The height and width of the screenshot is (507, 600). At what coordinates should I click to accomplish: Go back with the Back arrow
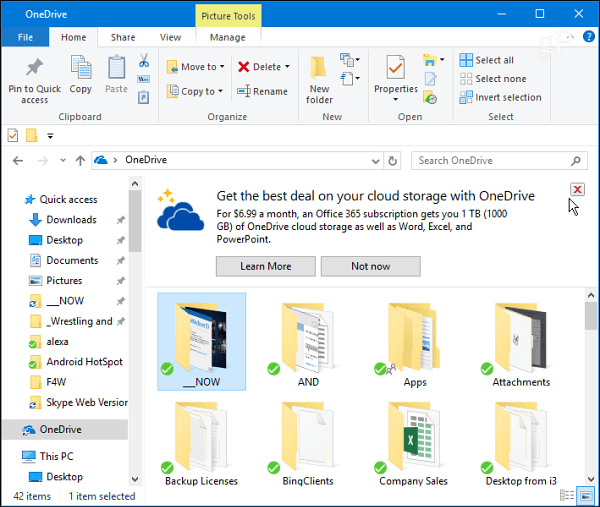point(18,161)
